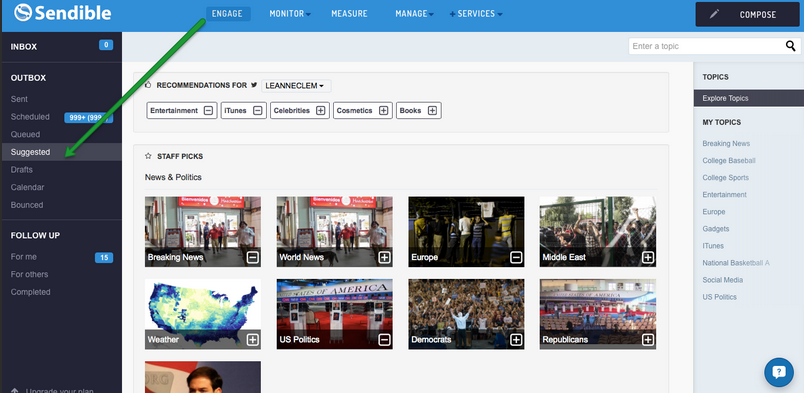Click the Sendible logo
The height and width of the screenshot is (393, 804).
(63, 13)
